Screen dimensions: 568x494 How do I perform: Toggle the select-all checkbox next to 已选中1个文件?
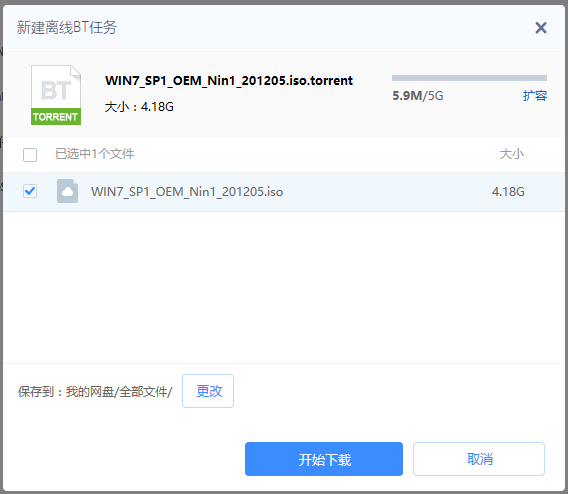click(x=30, y=155)
